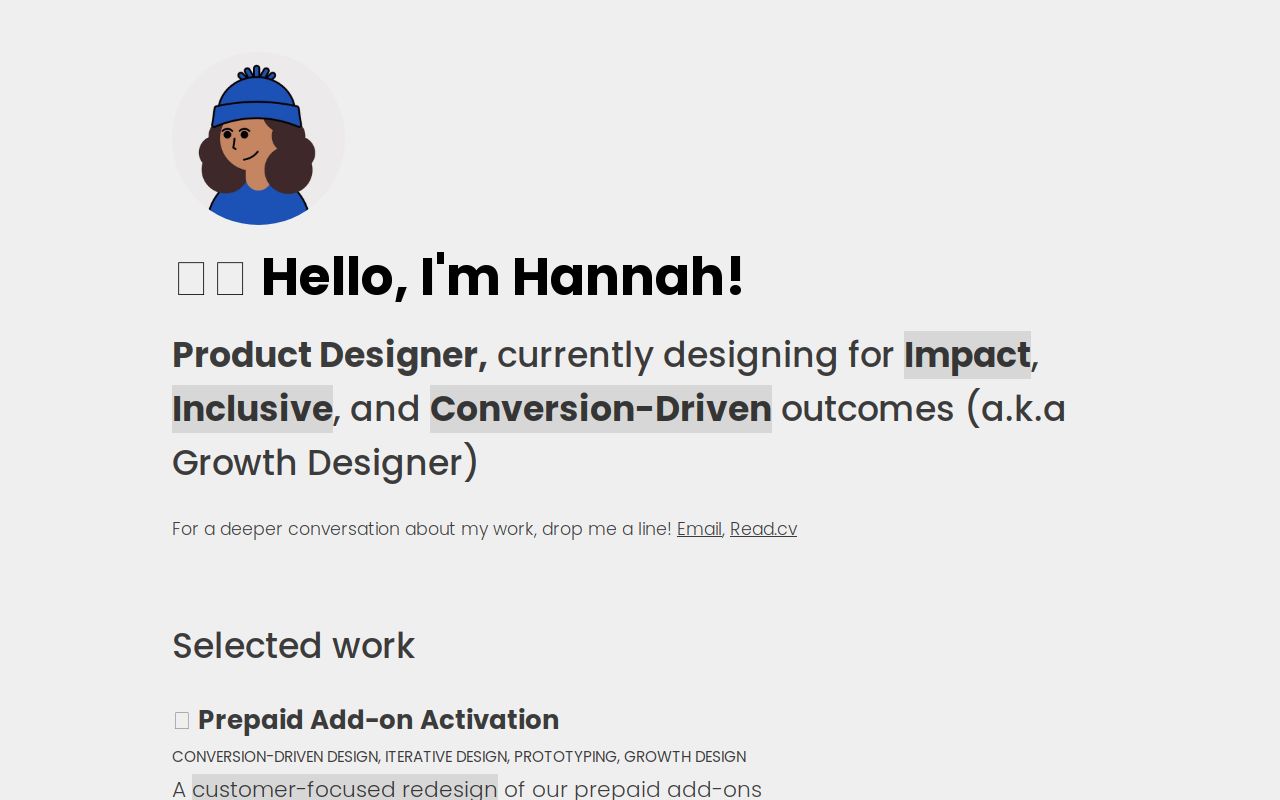Click Hannah's avatar illustration
Image resolution: width=1280 pixels, height=800 pixels.
pyautogui.click(x=258, y=138)
